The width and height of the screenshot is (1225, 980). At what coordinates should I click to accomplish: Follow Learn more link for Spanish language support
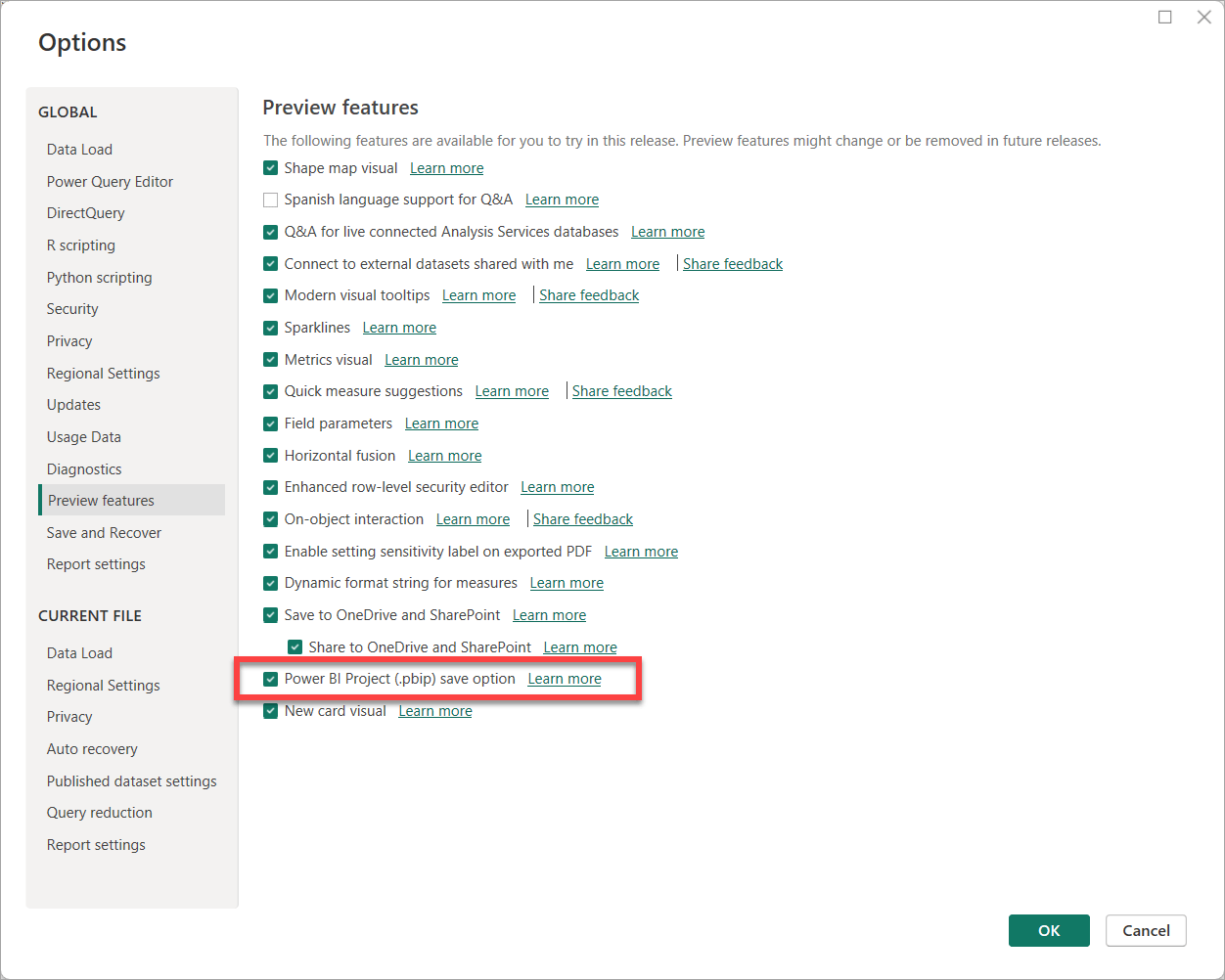pyautogui.click(x=563, y=200)
